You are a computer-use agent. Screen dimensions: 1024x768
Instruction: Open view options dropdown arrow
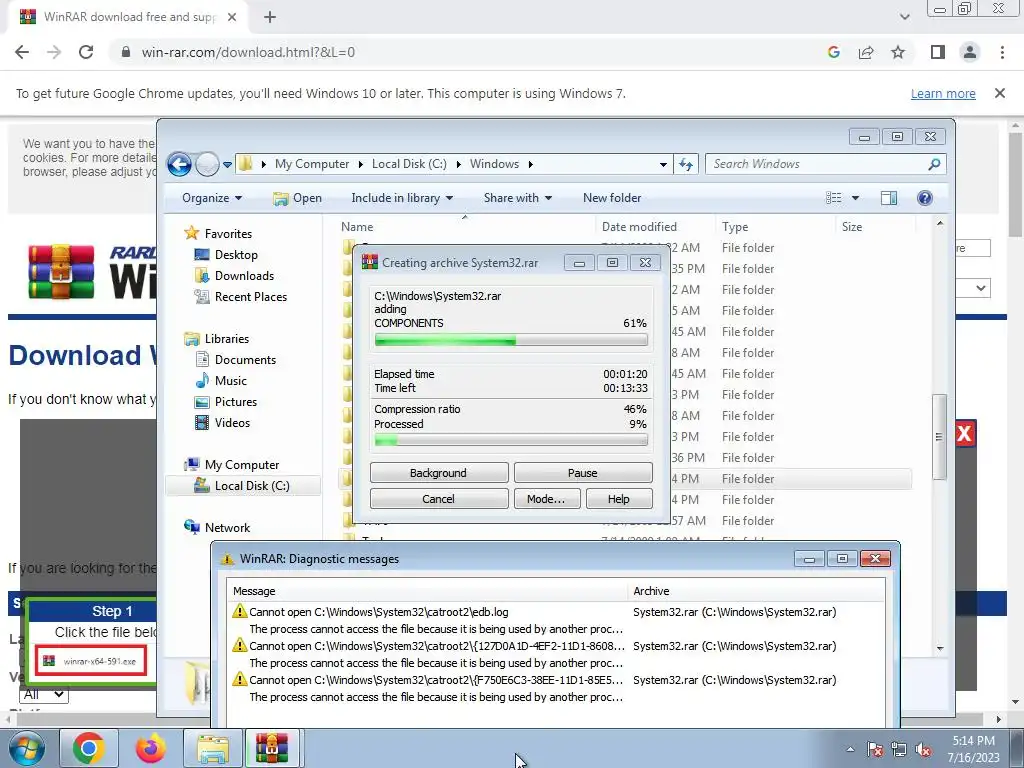point(855,198)
